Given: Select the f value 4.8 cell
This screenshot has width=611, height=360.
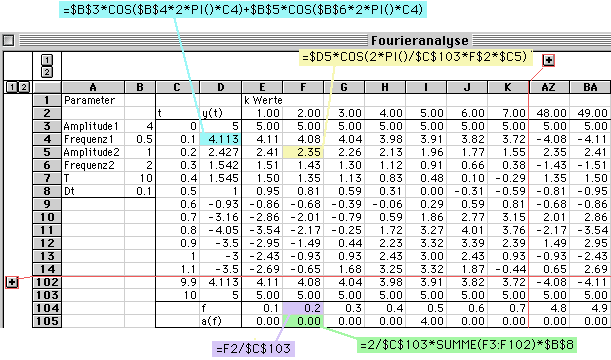Looking at the screenshot, I should coord(549,308).
